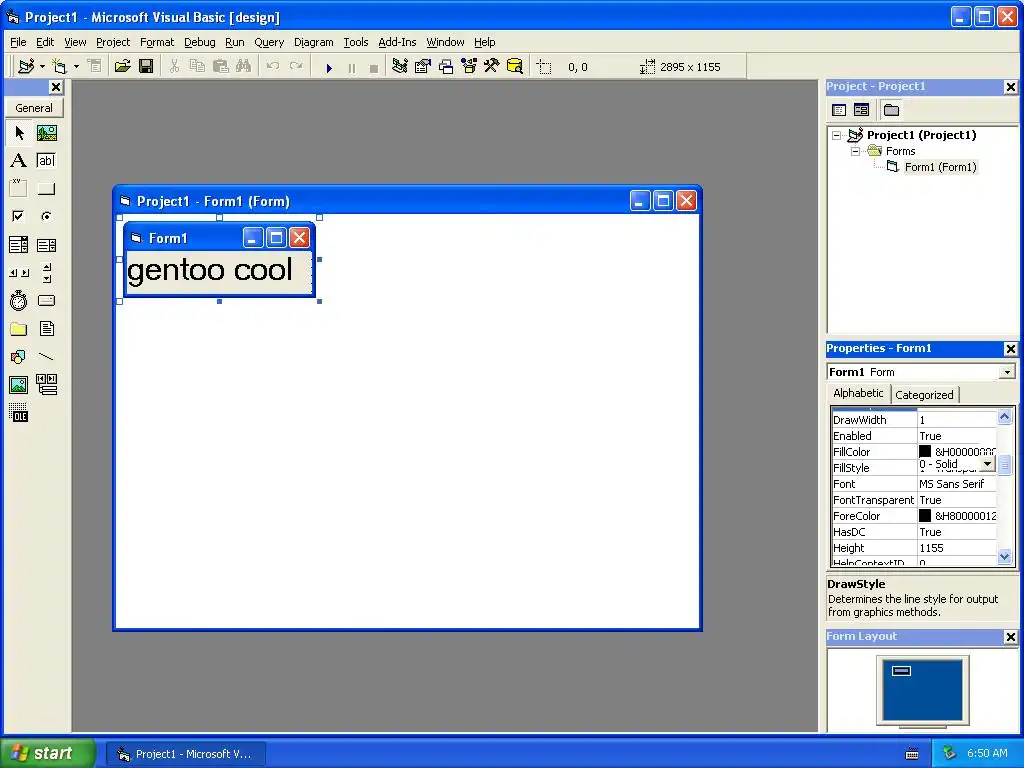Select the HScrollBar control tool
1024x768 pixels.
[19, 273]
